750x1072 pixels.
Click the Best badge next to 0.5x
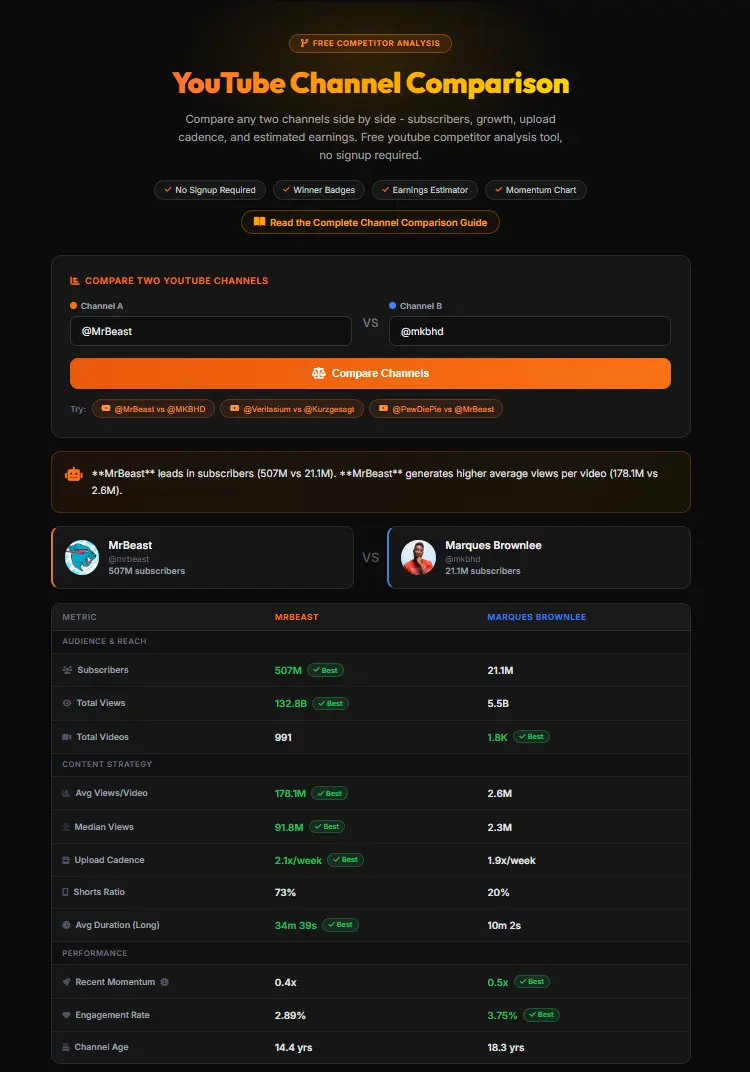coord(532,981)
